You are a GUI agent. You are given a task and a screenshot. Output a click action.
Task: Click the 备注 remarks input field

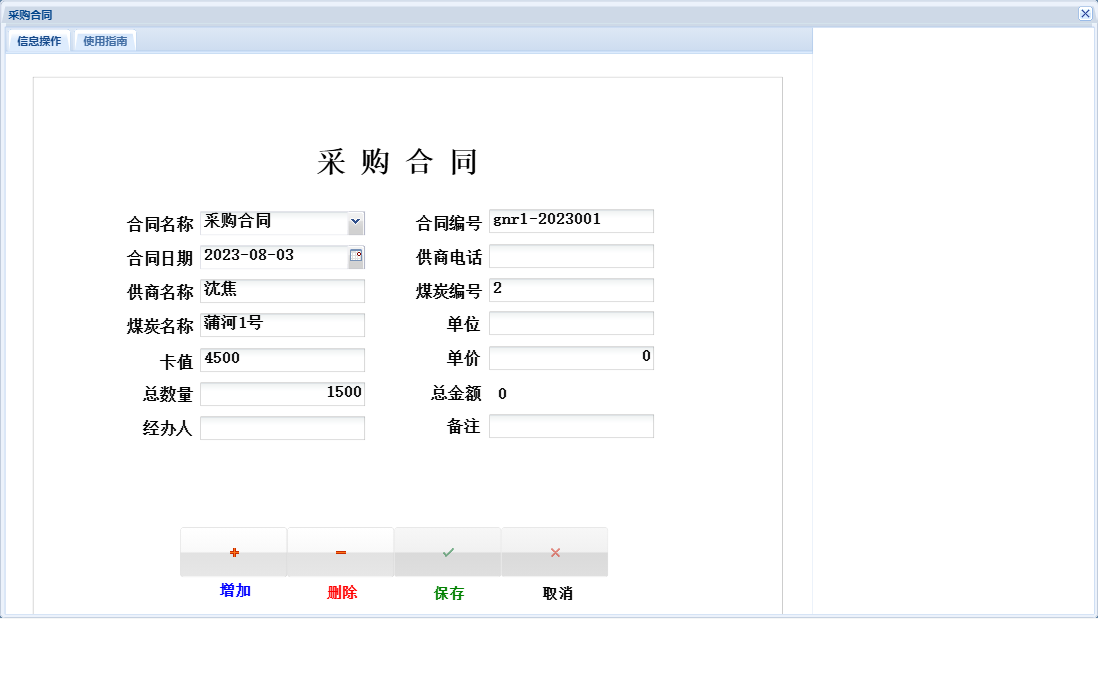click(571, 426)
